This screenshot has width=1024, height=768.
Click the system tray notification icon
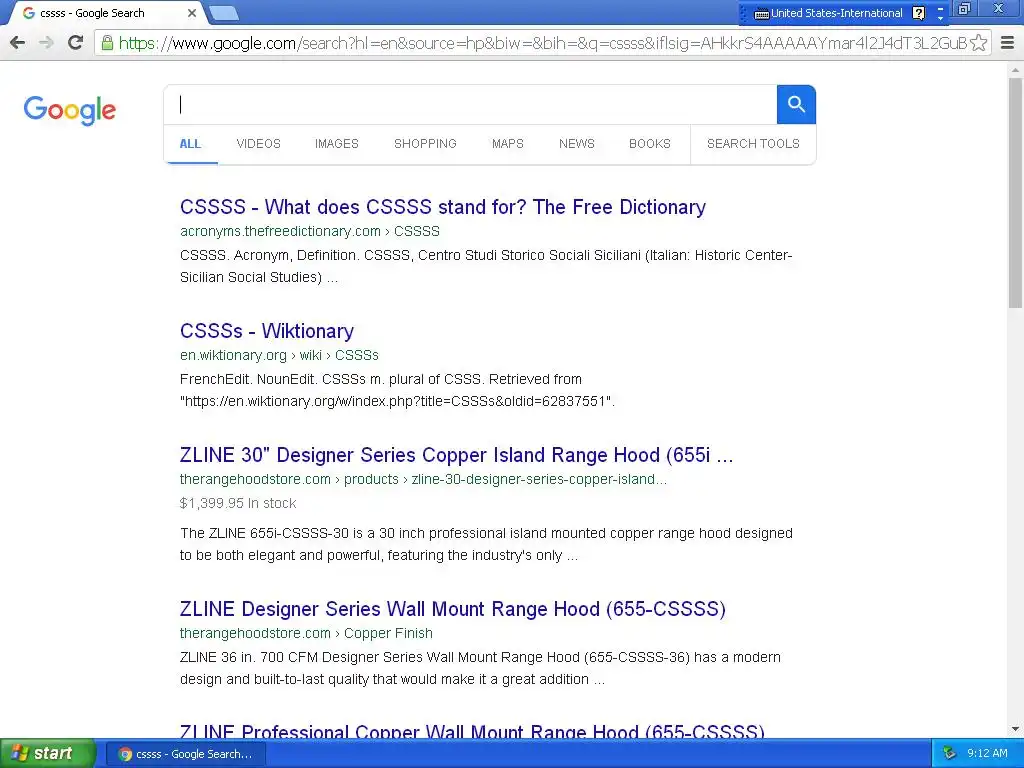pyautogui.click(x=950, y=754)
